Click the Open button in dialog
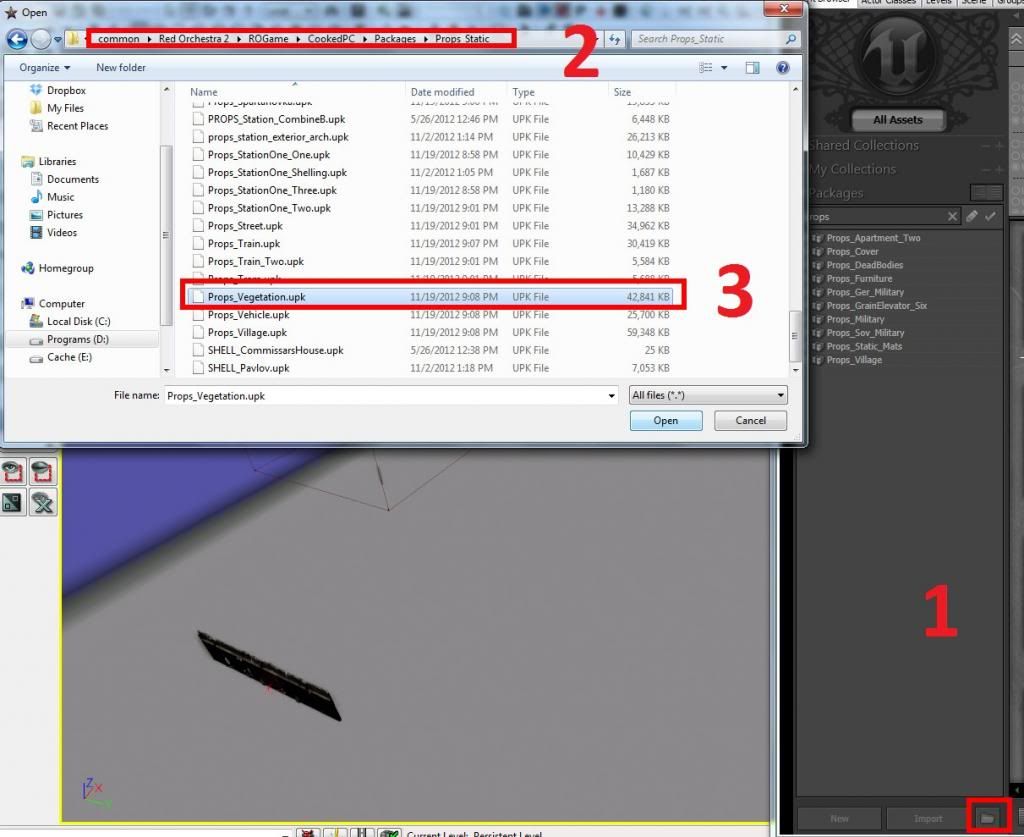The image size is (1024, 837). [665, 421]
